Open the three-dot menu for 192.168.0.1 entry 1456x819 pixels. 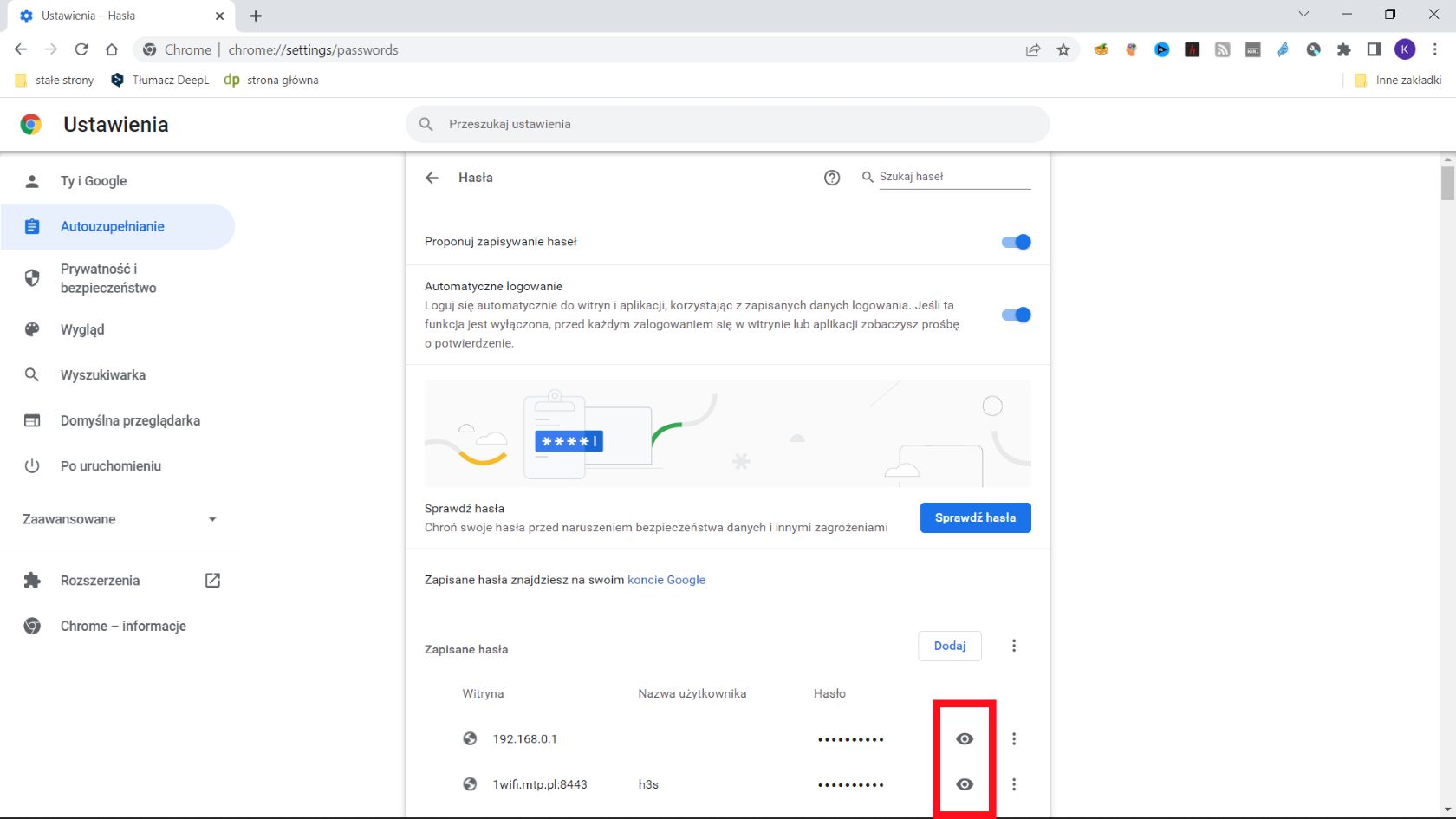coord(1013,738)
